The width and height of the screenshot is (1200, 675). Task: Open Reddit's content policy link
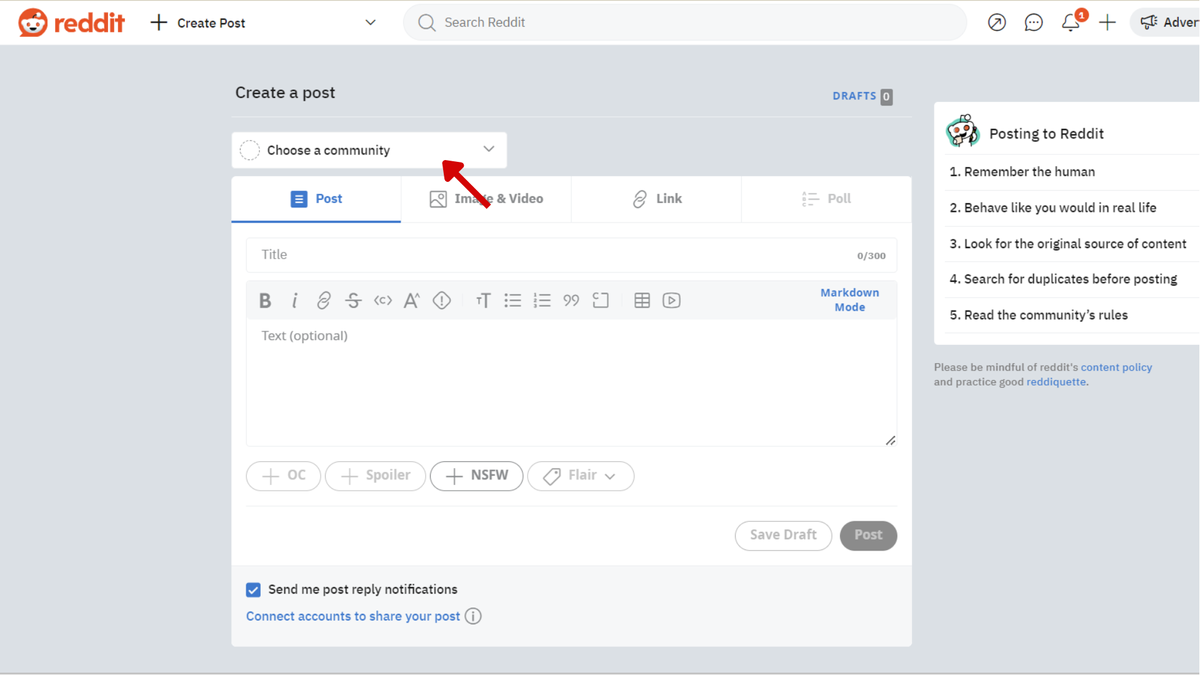tap(1116, 367)
